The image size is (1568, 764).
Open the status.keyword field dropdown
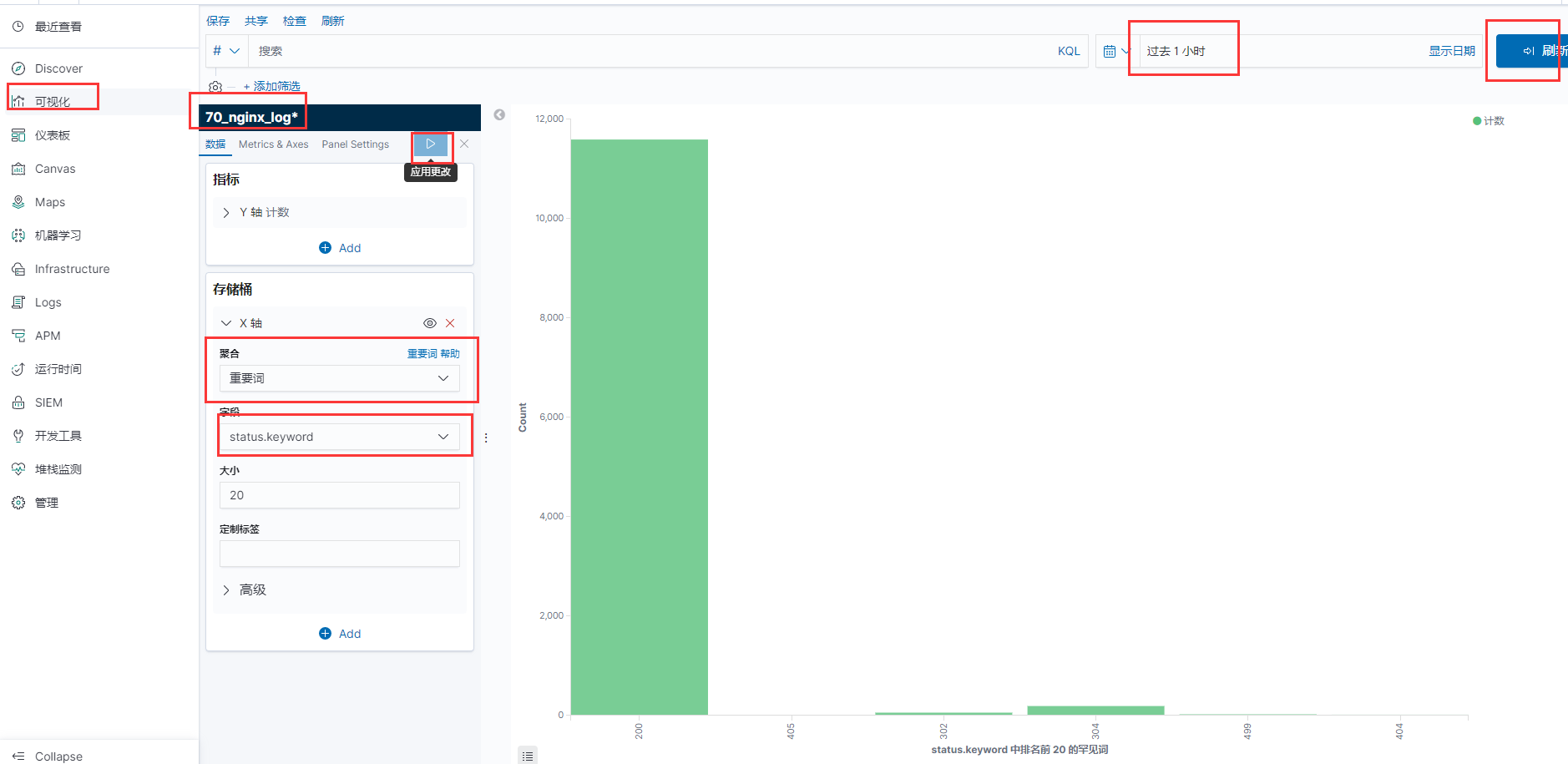point(342,436)
